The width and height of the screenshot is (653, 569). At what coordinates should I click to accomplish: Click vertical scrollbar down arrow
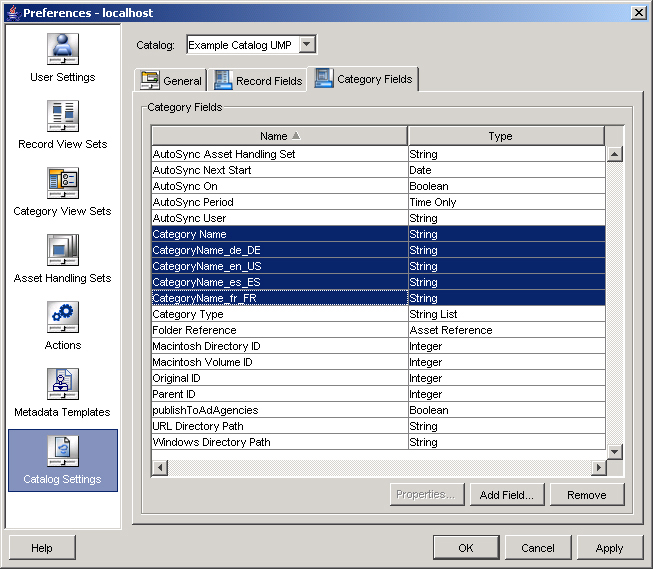click(615, 451)
